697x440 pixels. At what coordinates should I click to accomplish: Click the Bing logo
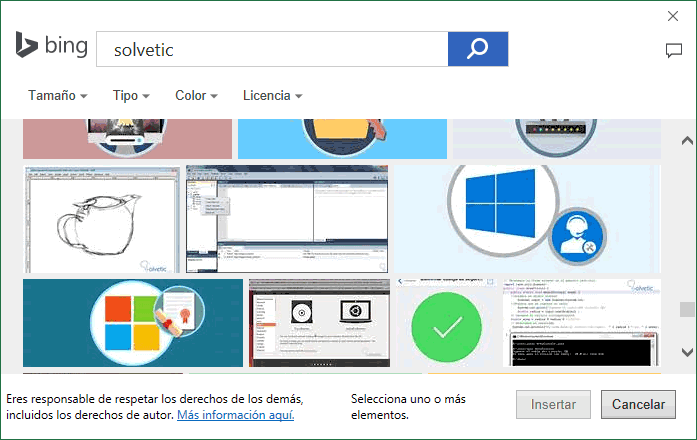click(52, 45)
